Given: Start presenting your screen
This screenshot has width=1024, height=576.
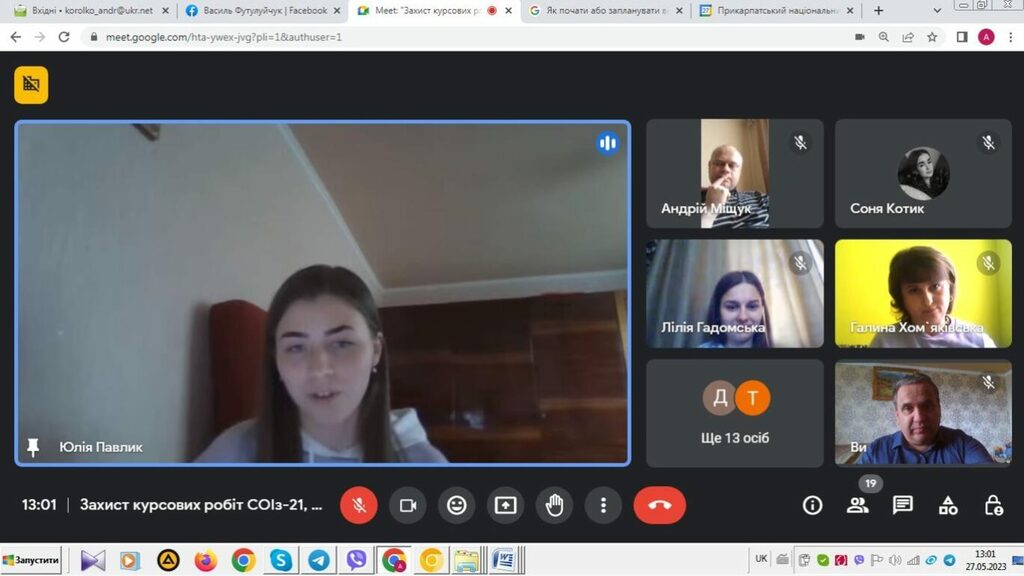Looking at the screenshot, I should (506, 505).
